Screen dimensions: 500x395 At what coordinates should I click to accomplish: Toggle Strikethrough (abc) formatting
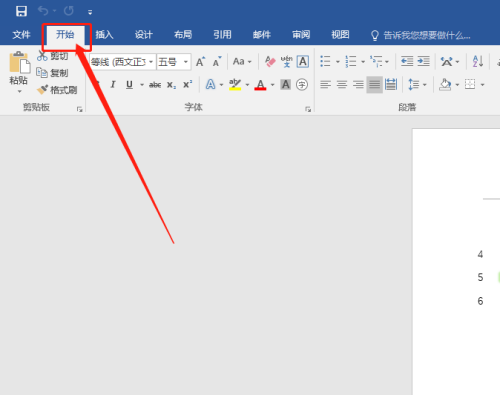pyautogui.click(x=155, y=85)
